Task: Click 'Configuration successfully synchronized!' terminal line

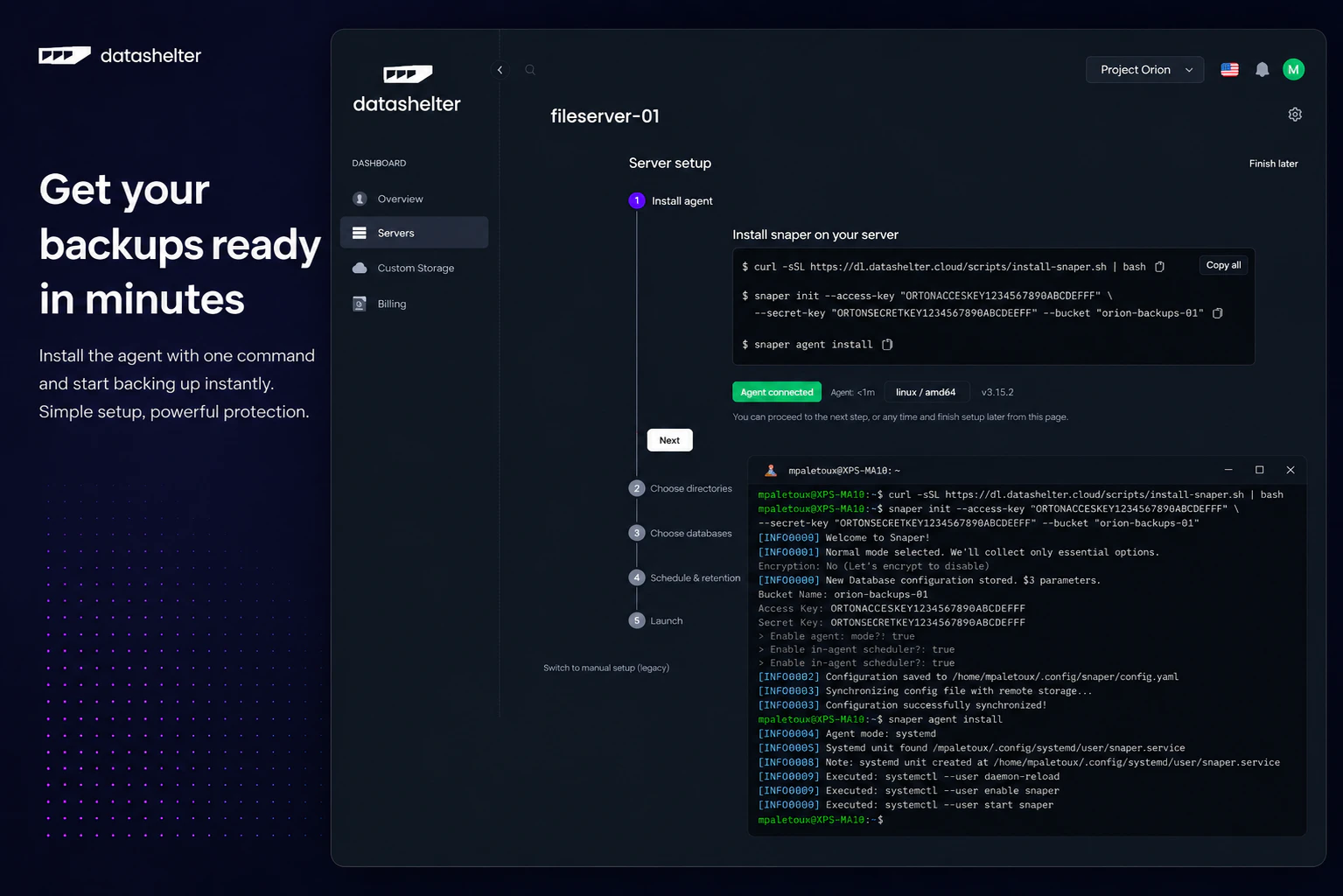Action: click(x=902, y=705)
